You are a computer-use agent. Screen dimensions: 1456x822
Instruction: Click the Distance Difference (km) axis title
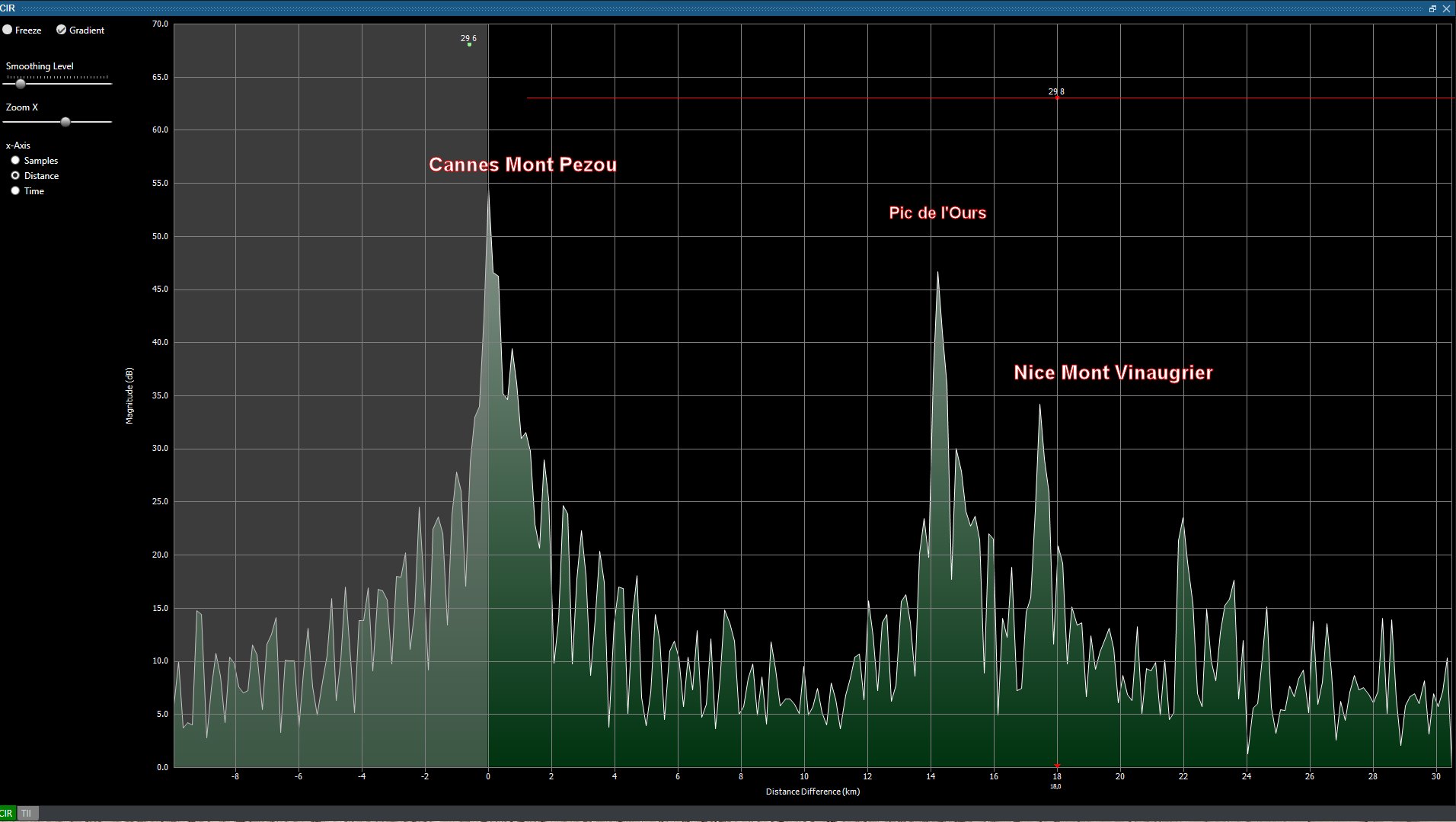point(813,791)
